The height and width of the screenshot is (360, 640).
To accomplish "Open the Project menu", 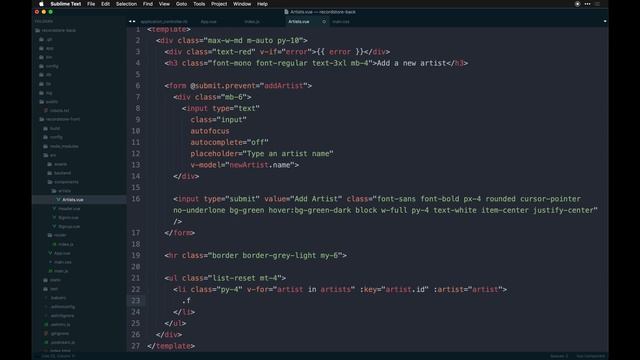I will (219, 4).
